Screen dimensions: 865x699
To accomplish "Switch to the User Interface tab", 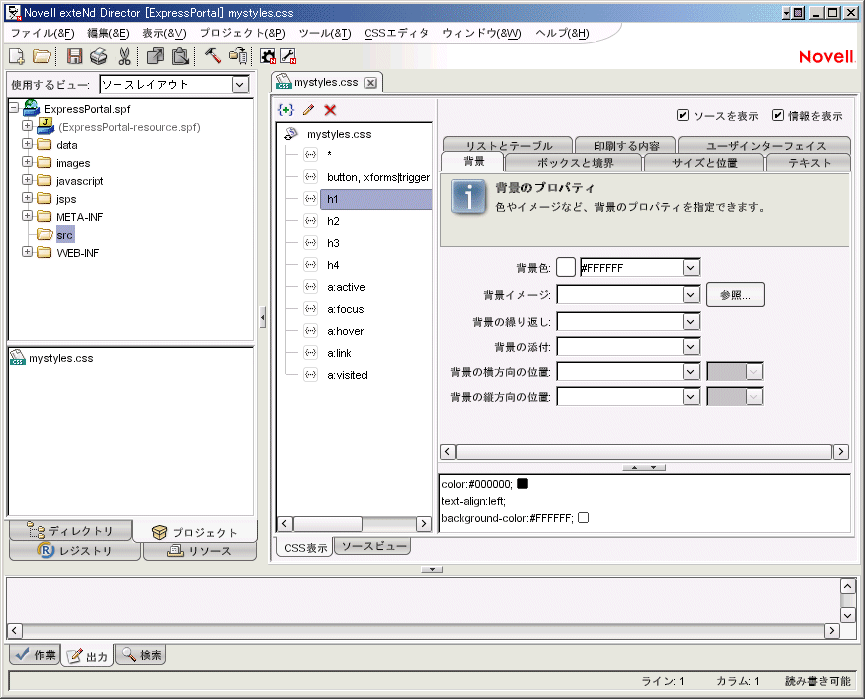I will (x=766, y=145).
